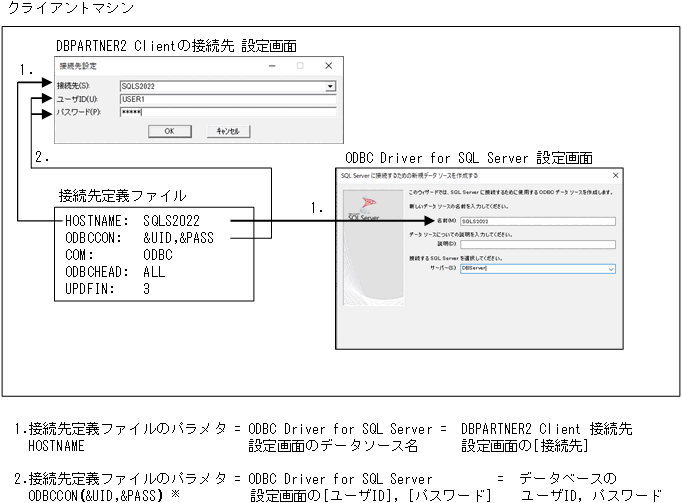This screenshot has width=682, height=503.
Task: Click the ユーザID(U) field containing USER1
Action: pyautogui.click(x=228, y=99)
